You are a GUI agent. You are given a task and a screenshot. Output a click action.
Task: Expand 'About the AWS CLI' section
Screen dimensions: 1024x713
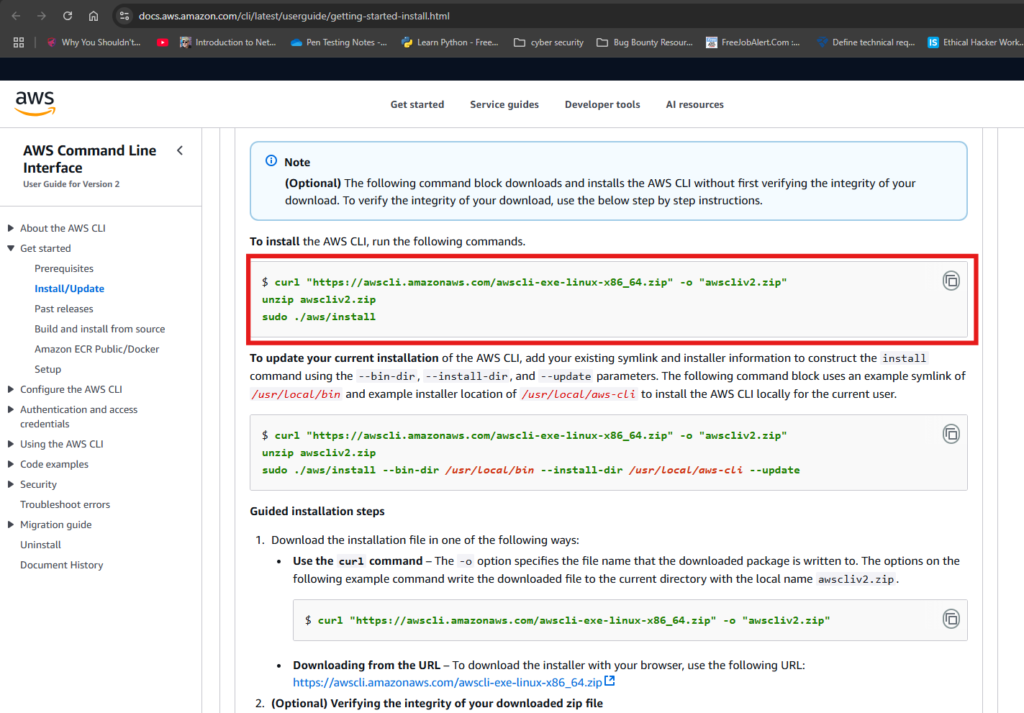pyautogui.click(x=10, y=228)
